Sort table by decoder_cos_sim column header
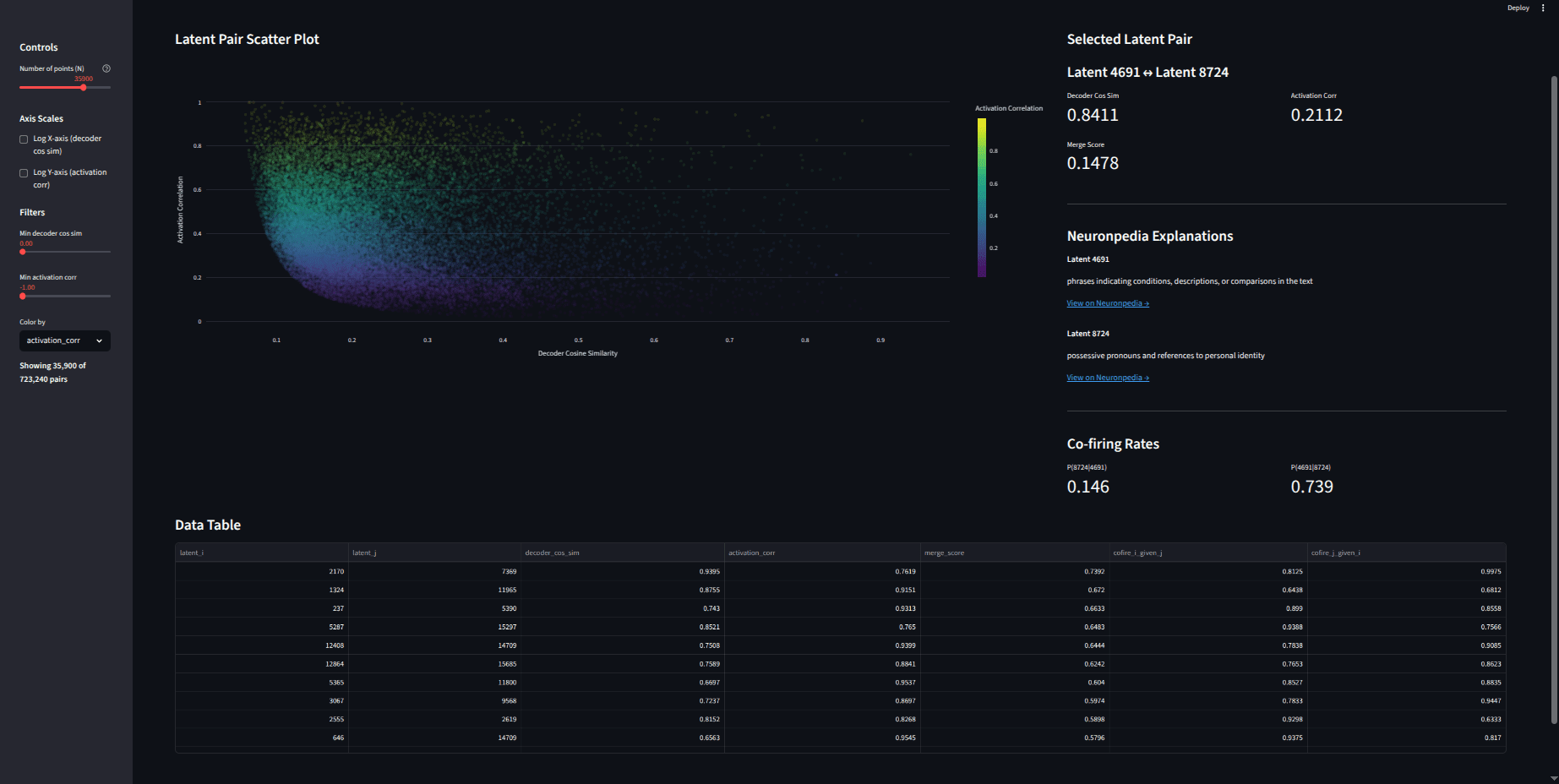Image resolution: width=1559 pixels, height=784 pixels. [x=623, y=553]
